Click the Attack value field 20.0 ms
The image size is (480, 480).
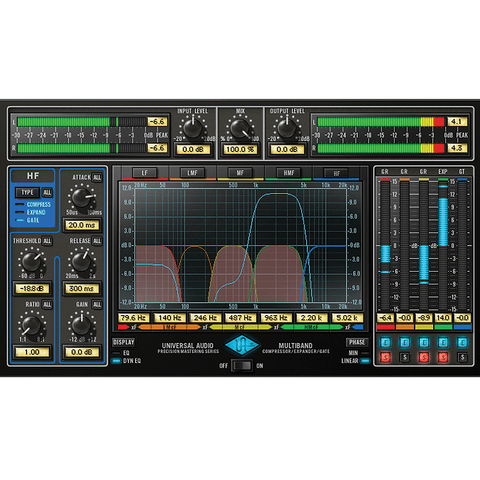tap(82, 225)
